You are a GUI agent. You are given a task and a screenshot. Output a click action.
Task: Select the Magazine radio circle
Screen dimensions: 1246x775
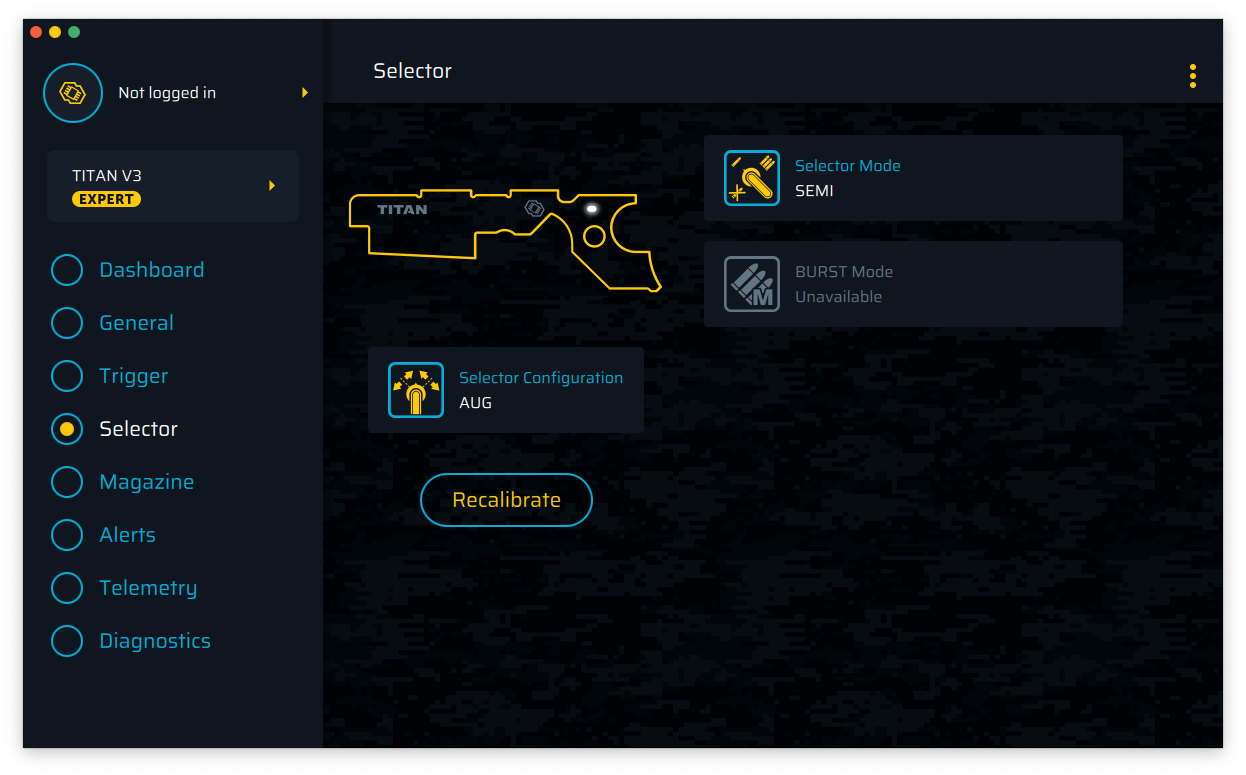click(67, 482)
